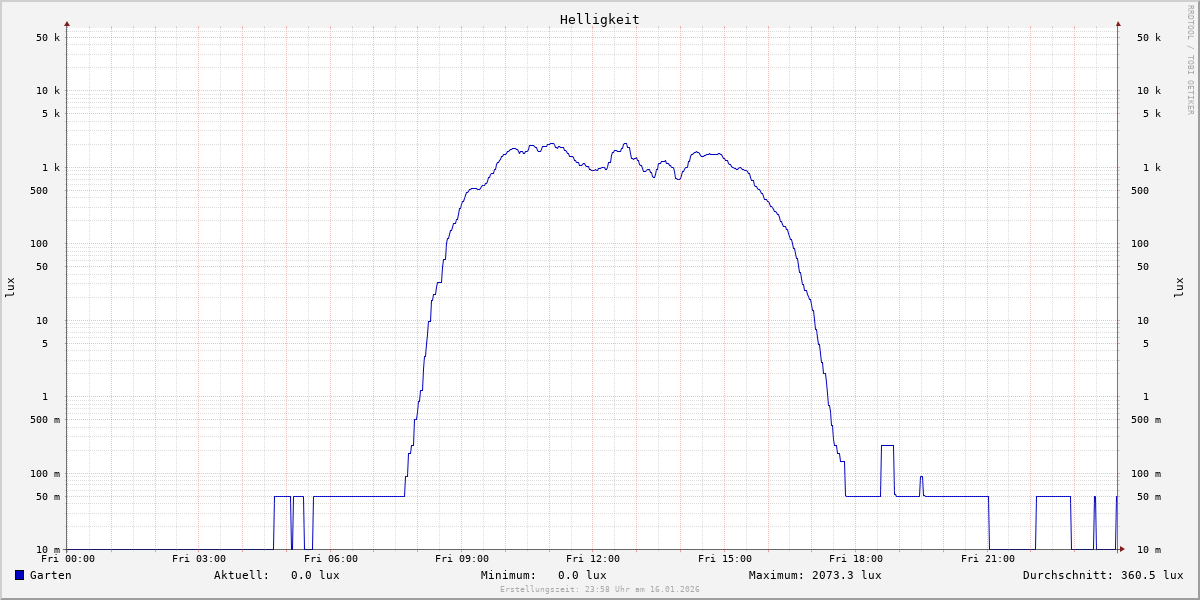Image resolution: width=1200 pixels, height=600 pixels.
Task: Click the Fri 18:00 time axis label
Action: pos(856,559)
